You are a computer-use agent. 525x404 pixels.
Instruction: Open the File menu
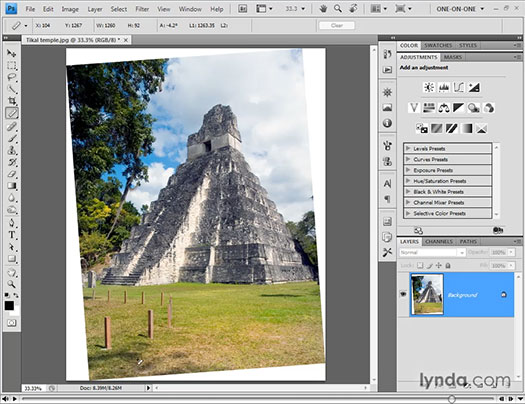[x=30, y=9]
